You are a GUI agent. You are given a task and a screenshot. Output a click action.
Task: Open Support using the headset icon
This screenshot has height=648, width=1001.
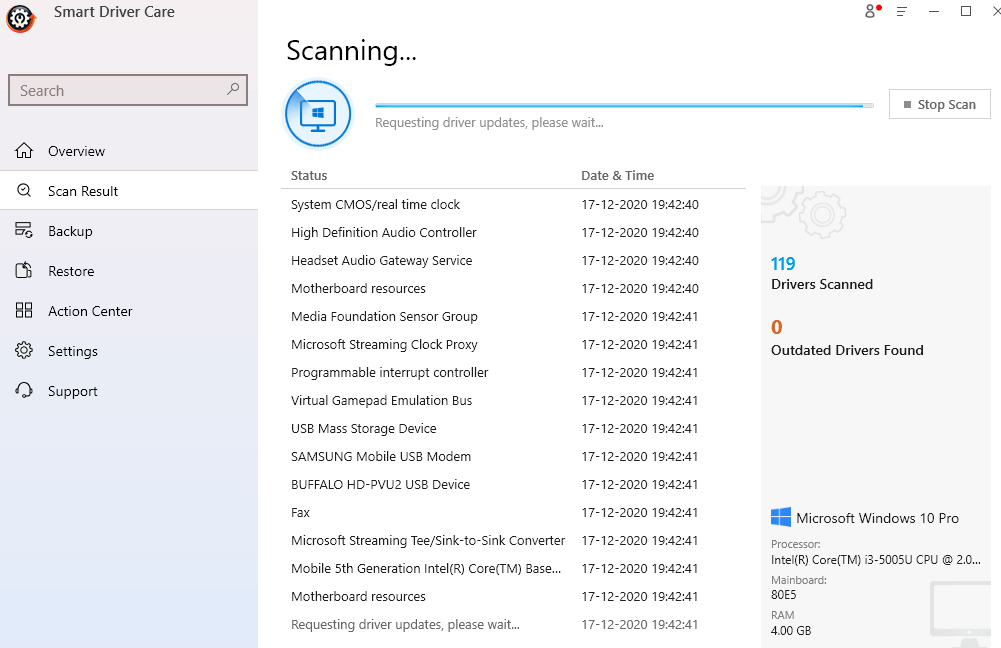(x=24, y=390)
